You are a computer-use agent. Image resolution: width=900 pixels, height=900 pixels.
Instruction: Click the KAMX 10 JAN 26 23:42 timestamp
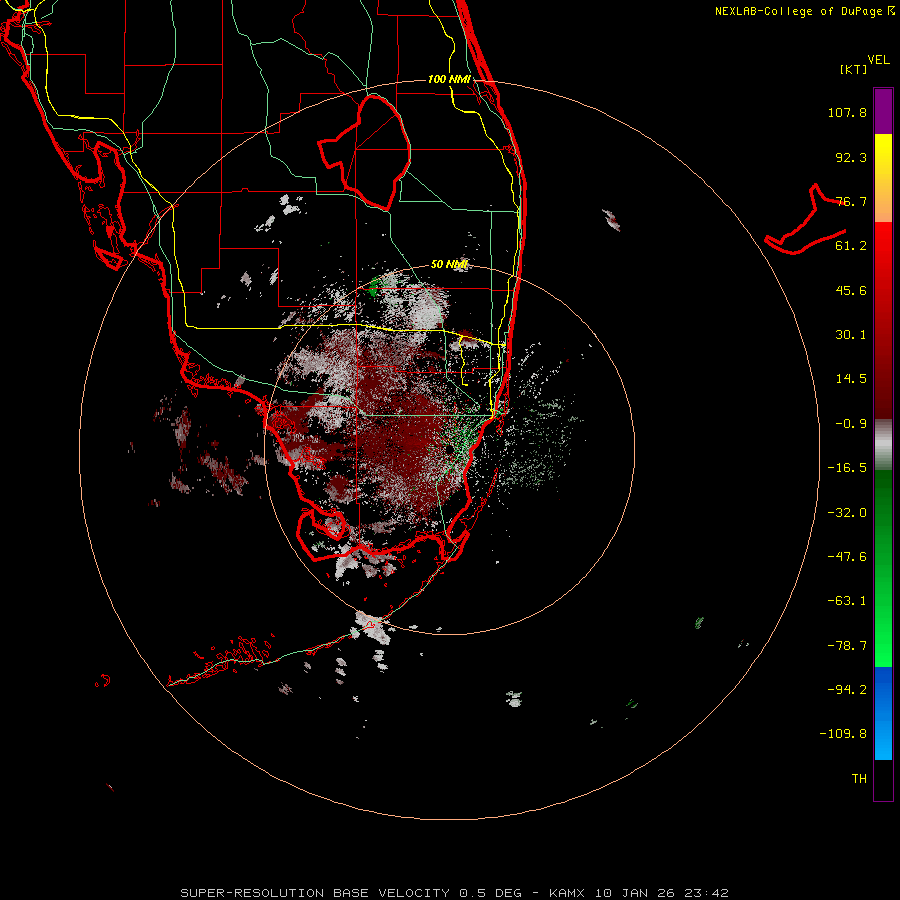click(x=639, y=893)
